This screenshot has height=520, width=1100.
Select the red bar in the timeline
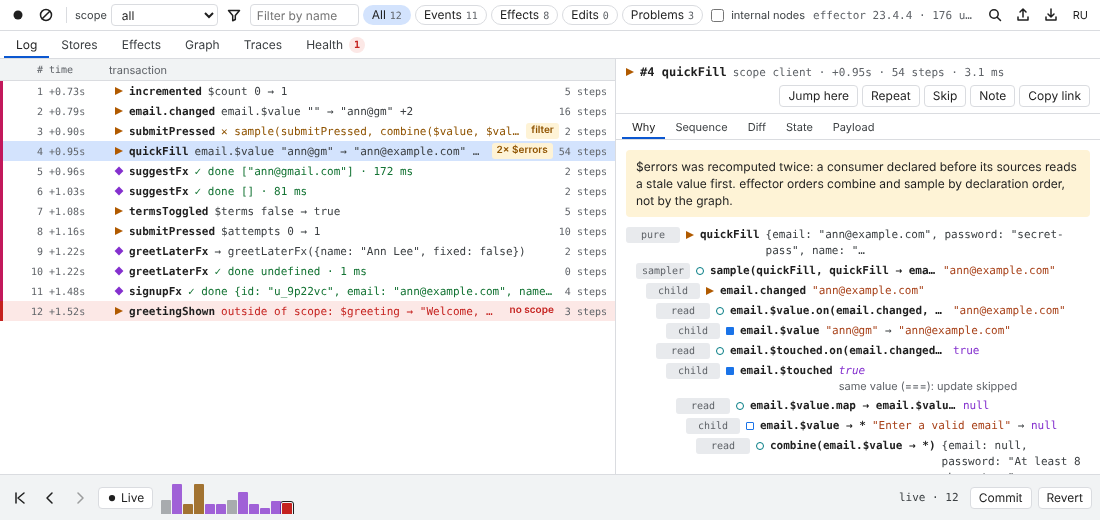click(287, 508)
